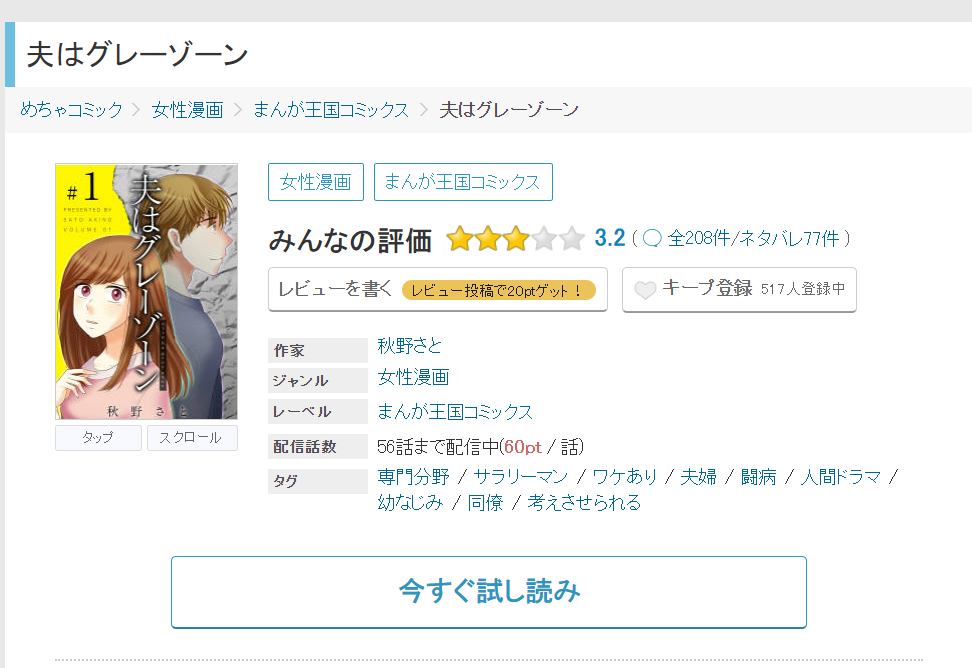Click the 人間ドラマ tag
Viewport: 972px width, 668px height.
tap(841, 477)
